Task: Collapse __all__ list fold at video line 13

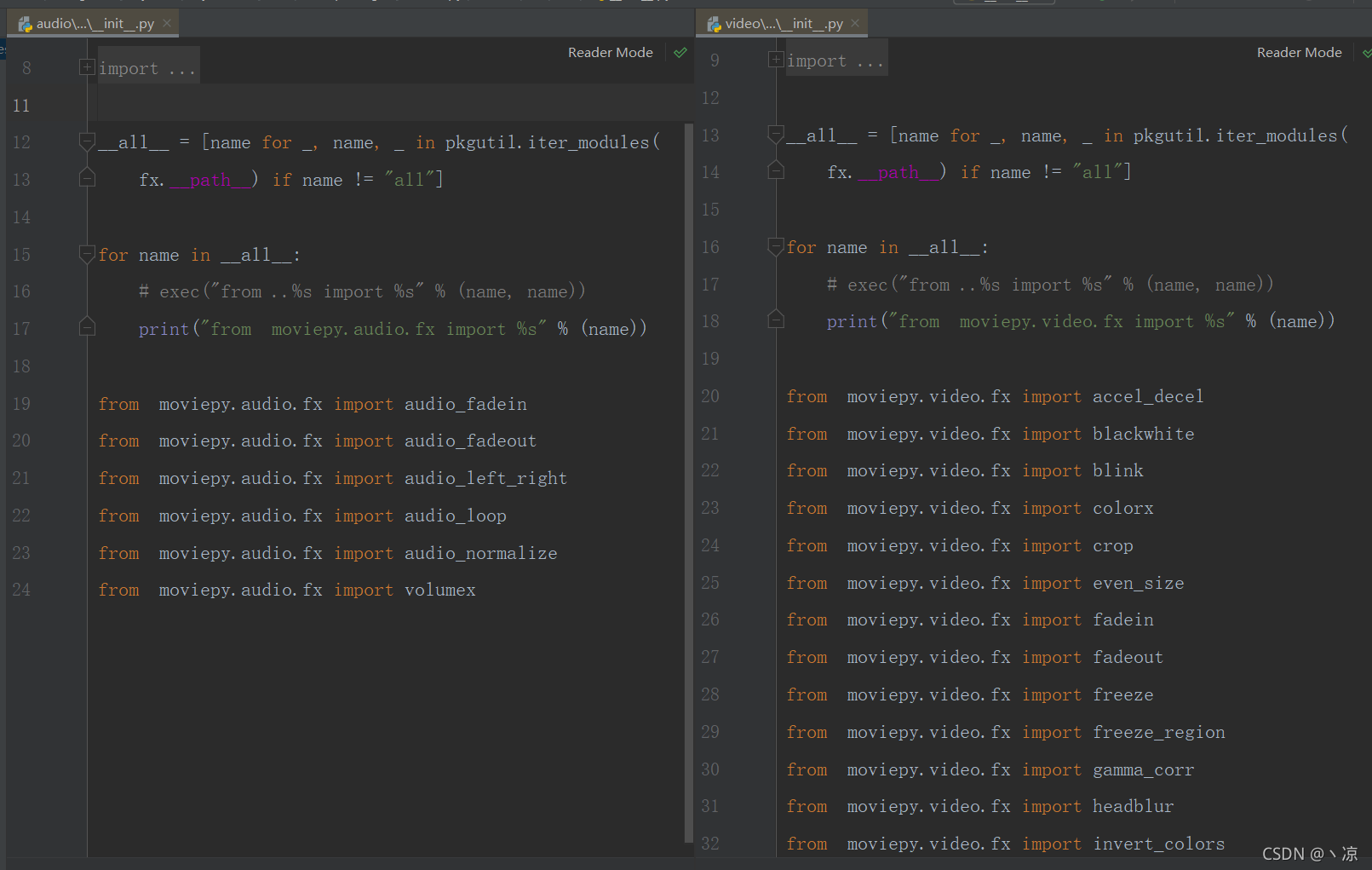Action: click(x=776, y=134)
